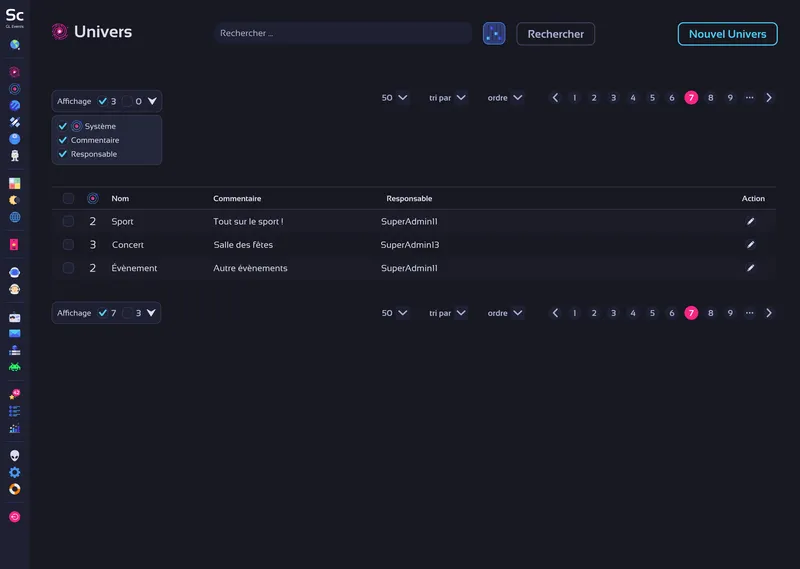Open the top 'ordre' dropdown
This screenshot has width=800, height=569.
(505, 98)
